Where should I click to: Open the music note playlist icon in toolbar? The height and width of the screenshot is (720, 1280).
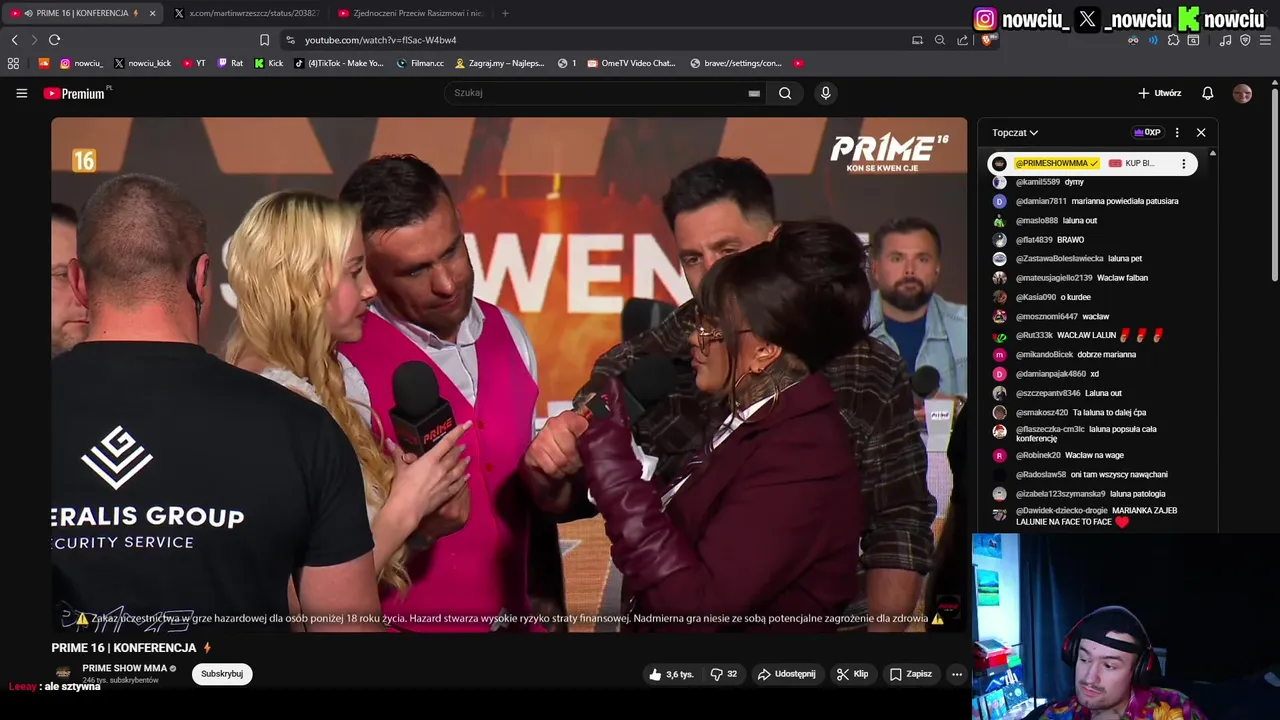tap(1226, 40)
